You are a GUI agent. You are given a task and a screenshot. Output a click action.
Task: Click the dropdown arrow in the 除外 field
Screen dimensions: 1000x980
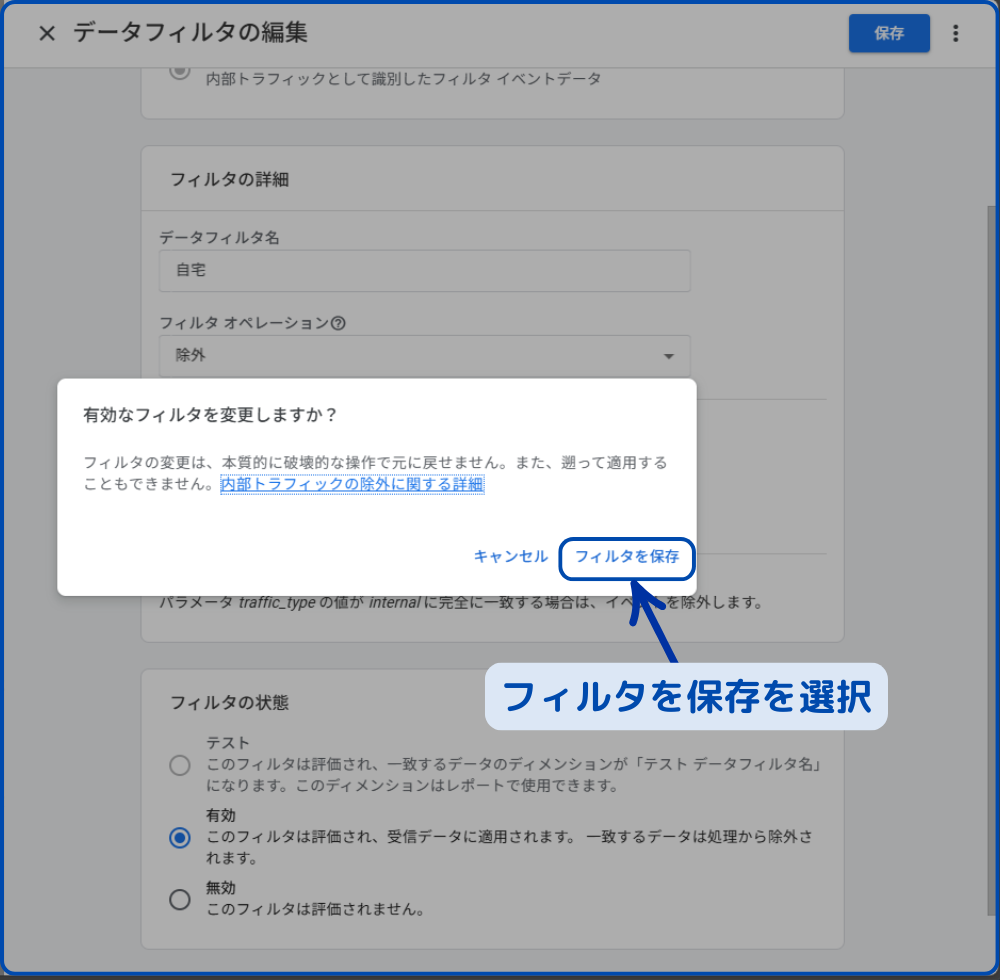[x=668, y=356]
